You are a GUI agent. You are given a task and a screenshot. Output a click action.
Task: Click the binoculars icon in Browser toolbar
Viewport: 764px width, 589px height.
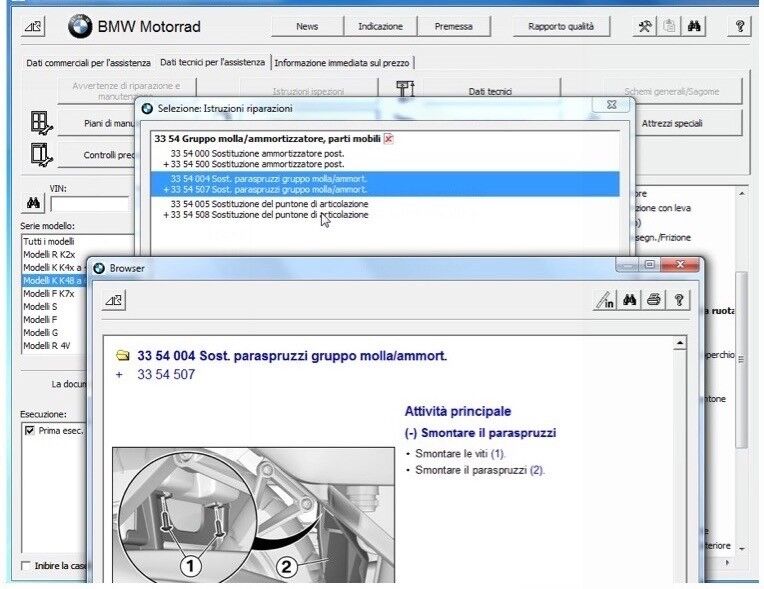click(x=630, y=299)
